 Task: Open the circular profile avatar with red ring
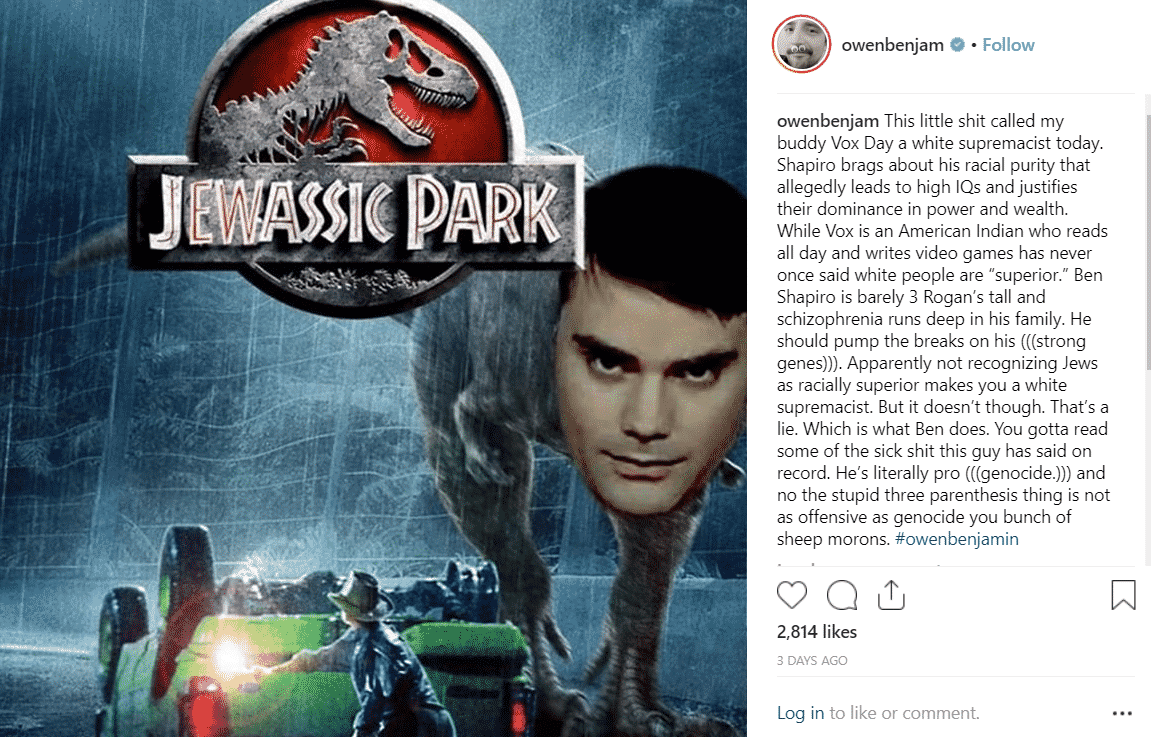click(x=802, y=44)
